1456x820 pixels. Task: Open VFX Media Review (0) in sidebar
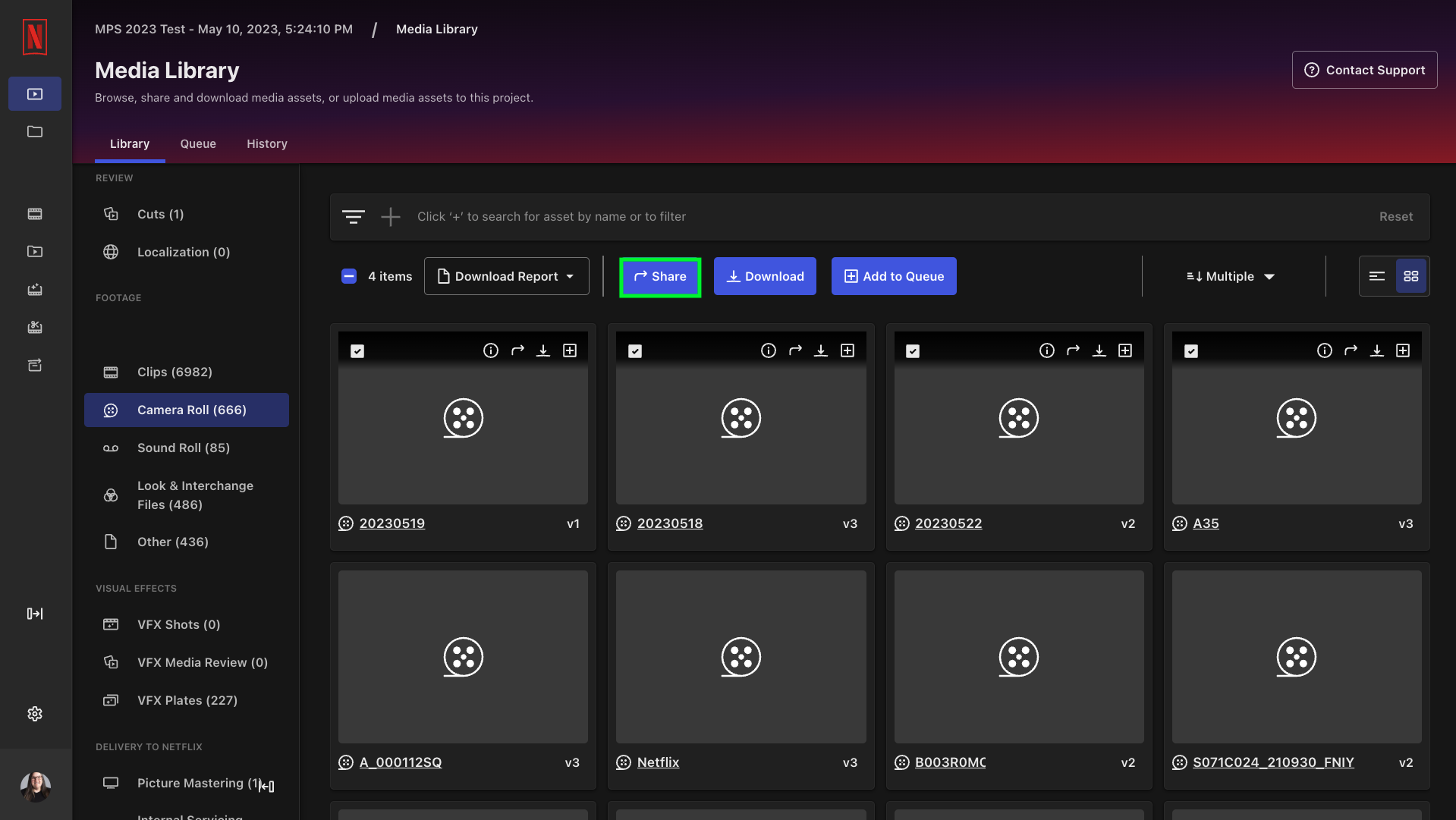coord(187,662)
